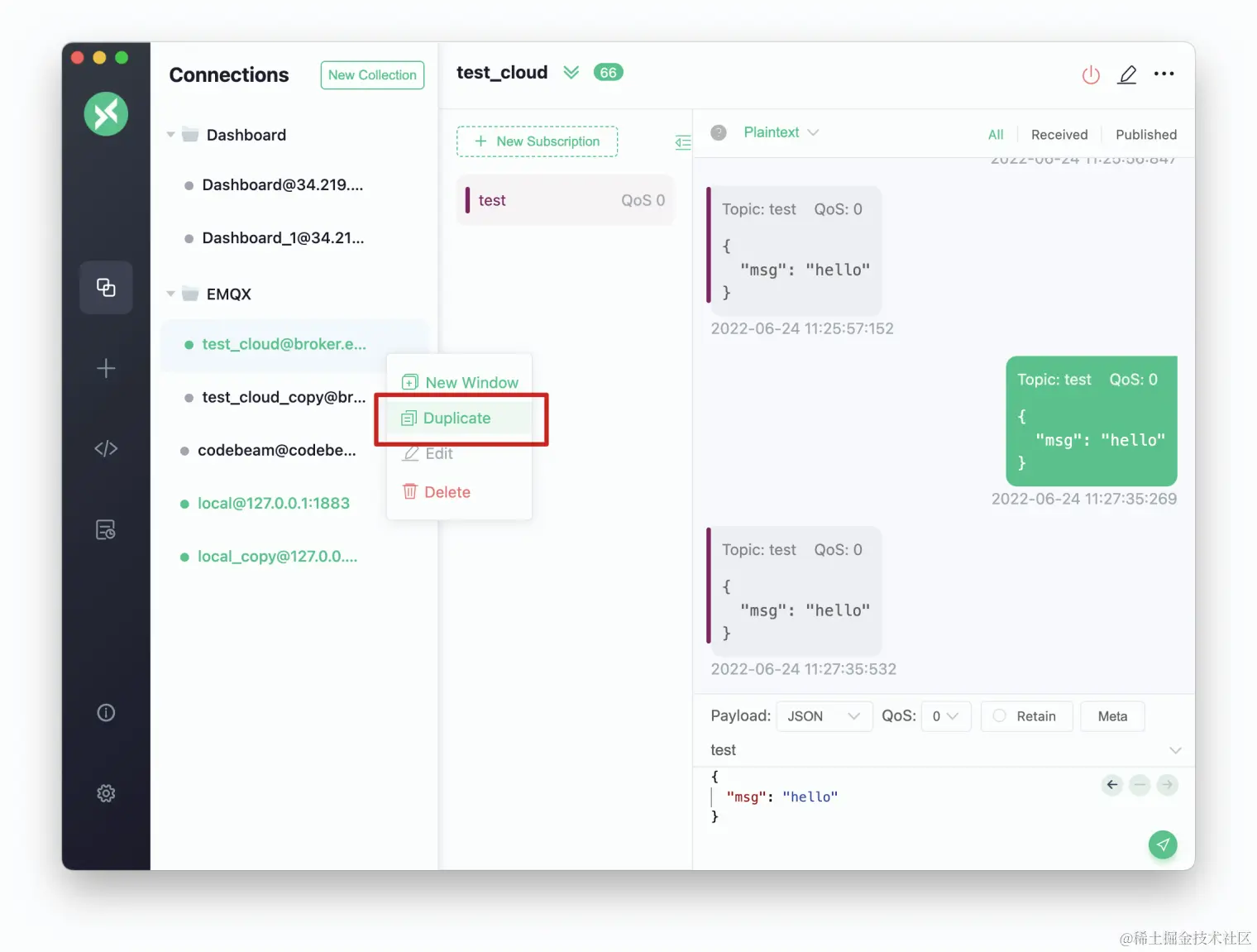The width and height of the screenshot is (1257, 952).
Task: Click the power disconnect icon
Action: pyautogui.click(x=1091, y=74)
